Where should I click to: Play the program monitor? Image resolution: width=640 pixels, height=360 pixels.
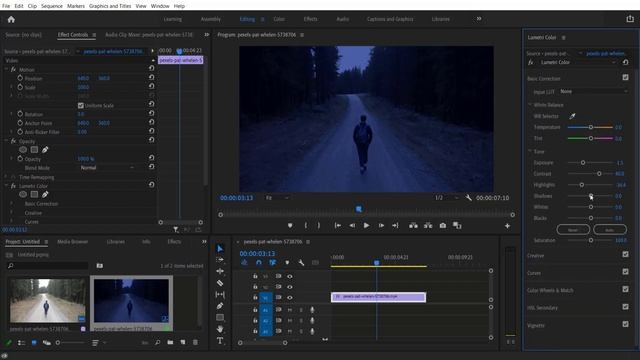366,225
